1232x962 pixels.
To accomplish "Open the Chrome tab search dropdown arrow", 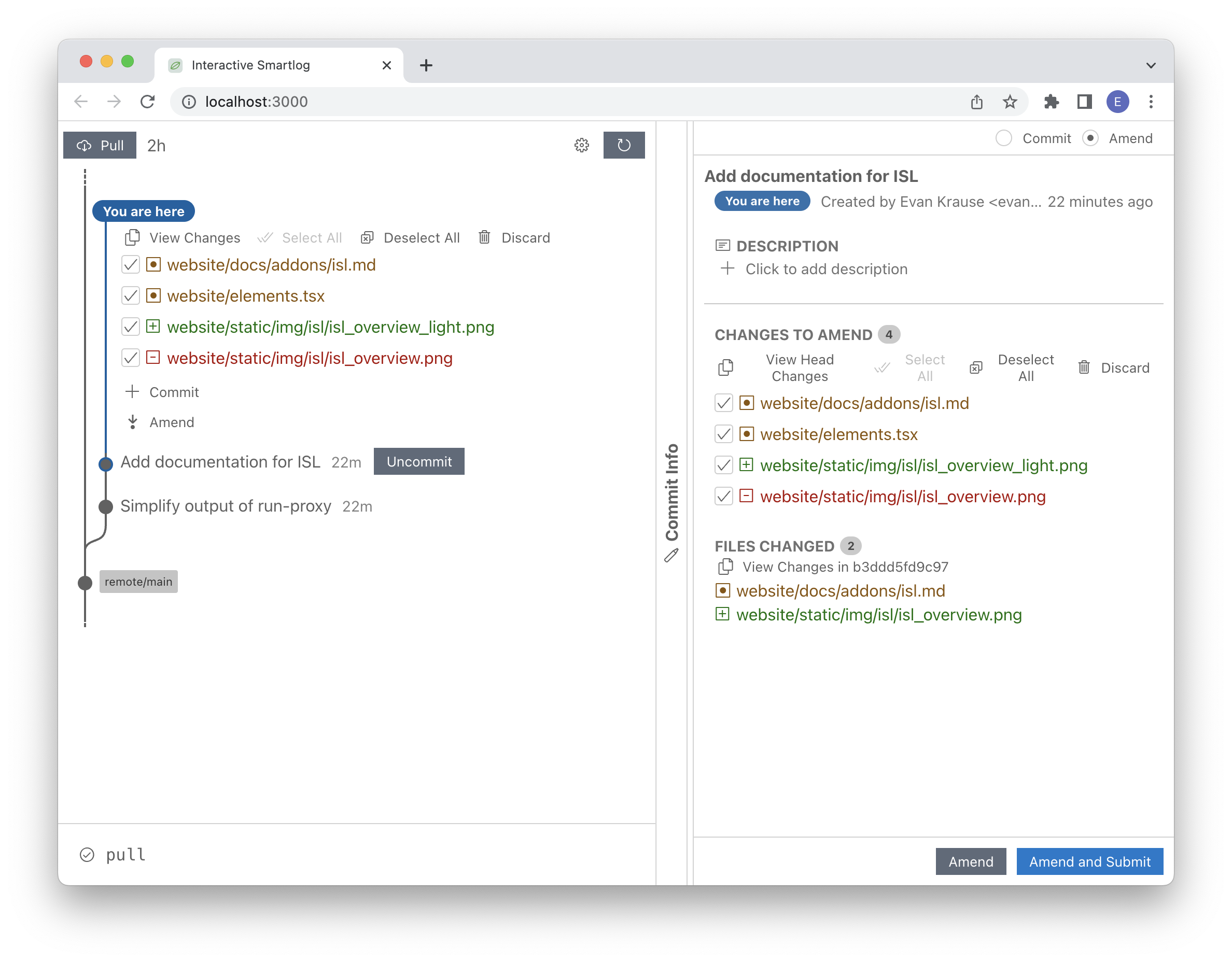I will pos(1151,65).
